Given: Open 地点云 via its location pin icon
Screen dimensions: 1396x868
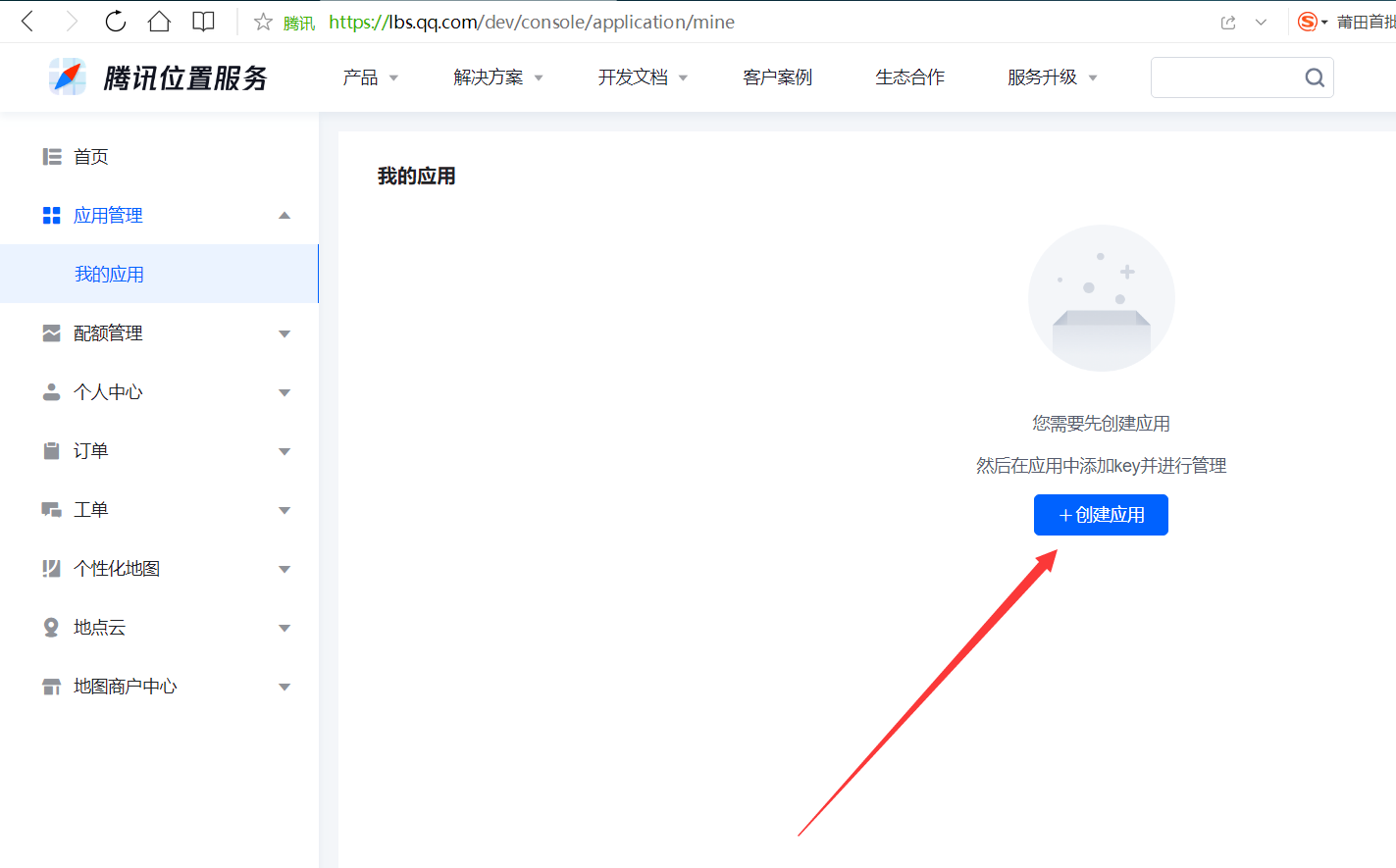Looking at the screenshot, I should tap(51, 627).
